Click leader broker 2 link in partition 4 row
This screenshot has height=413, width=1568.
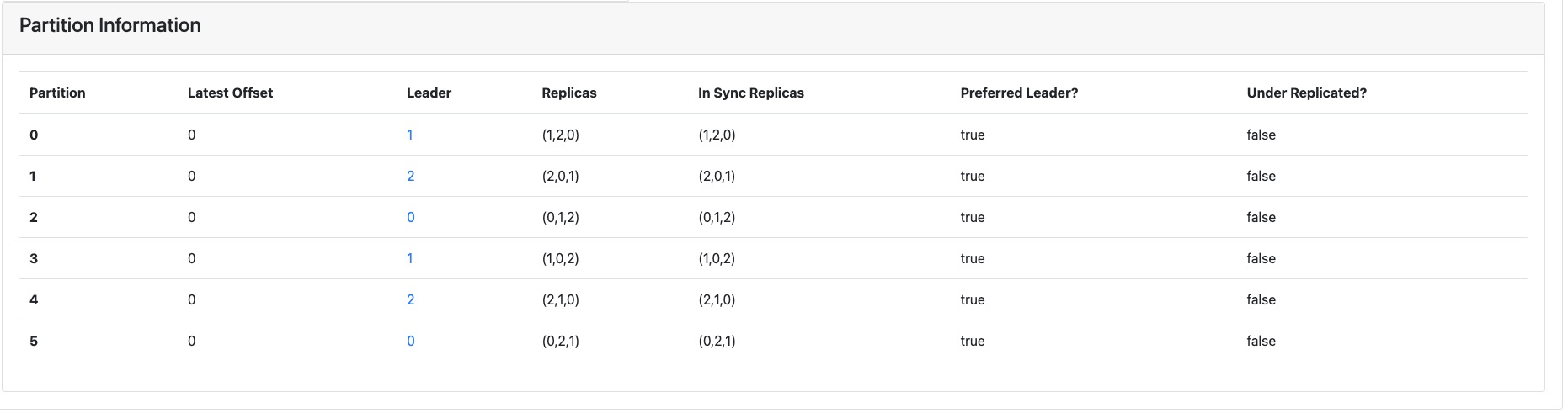(x=410, y=299)
